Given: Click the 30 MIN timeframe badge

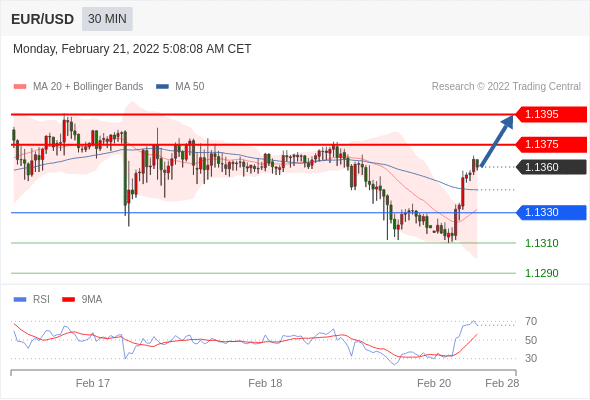Looking at the screenshot, I should coord(107,19).
